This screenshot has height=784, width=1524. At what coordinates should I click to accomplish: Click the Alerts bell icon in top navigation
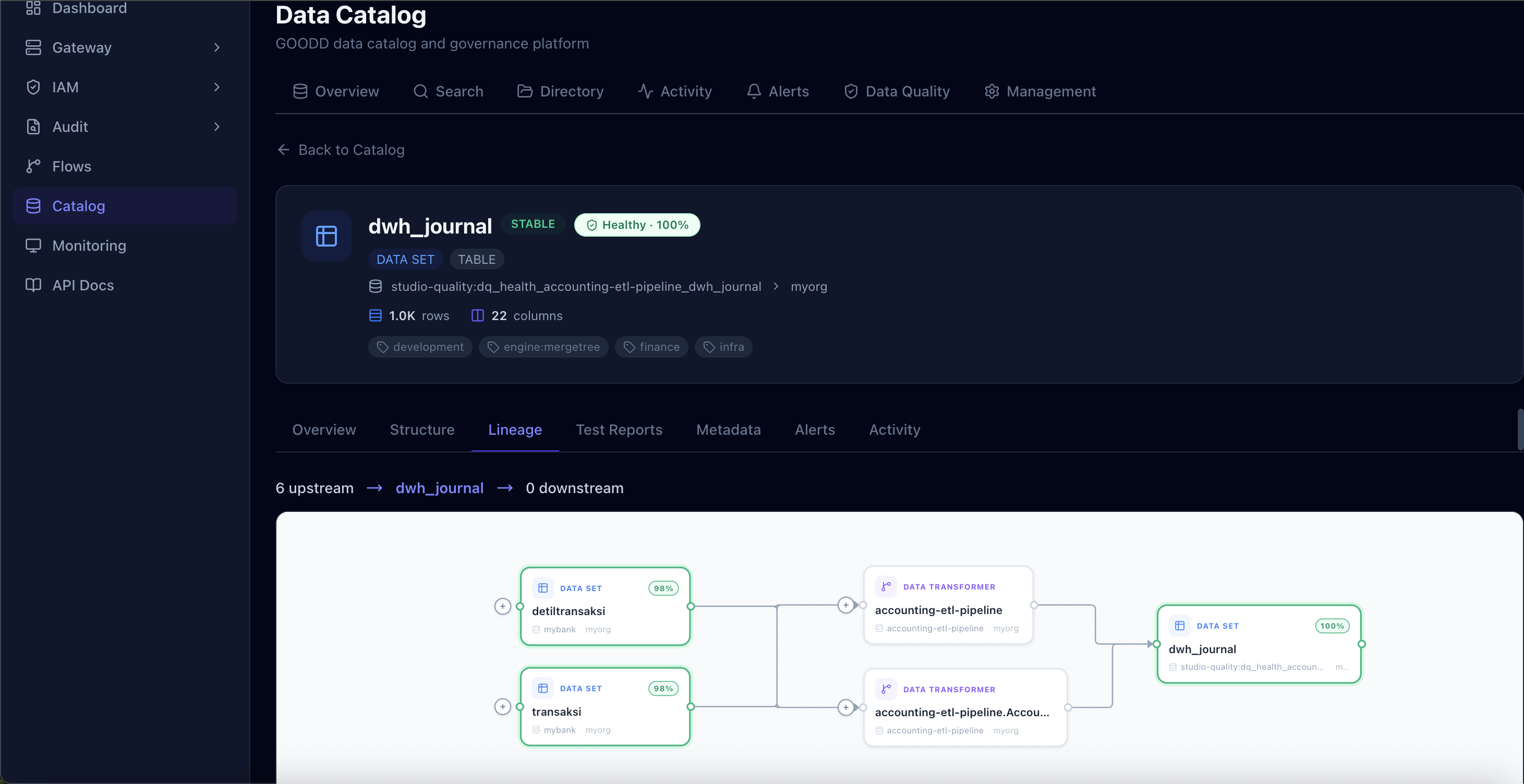coord(754,91)
